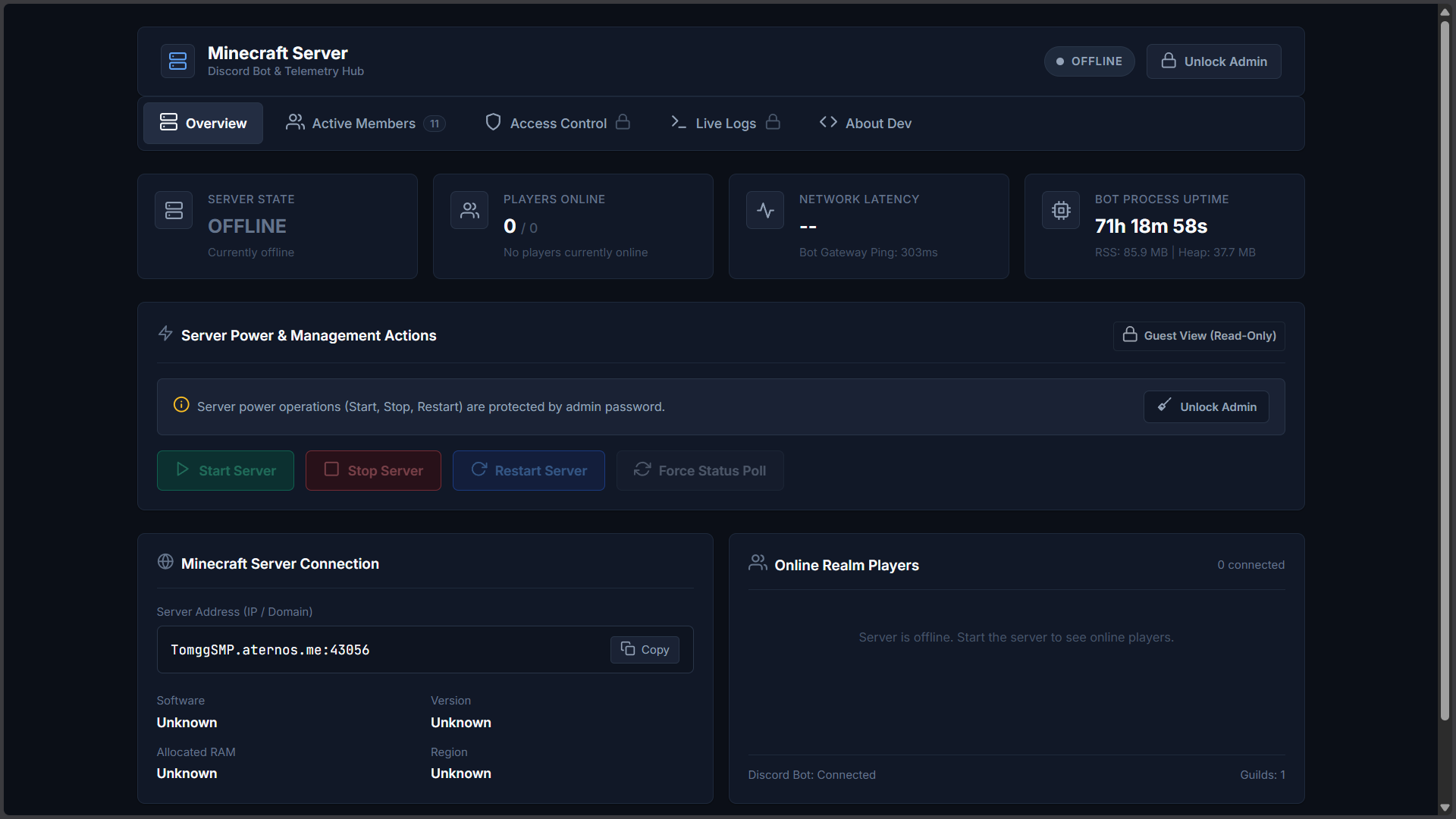This screenshot has height=819, width=1456.
Task: Click the lock icon in Guest View badge
Action: tap(1130, 334)
